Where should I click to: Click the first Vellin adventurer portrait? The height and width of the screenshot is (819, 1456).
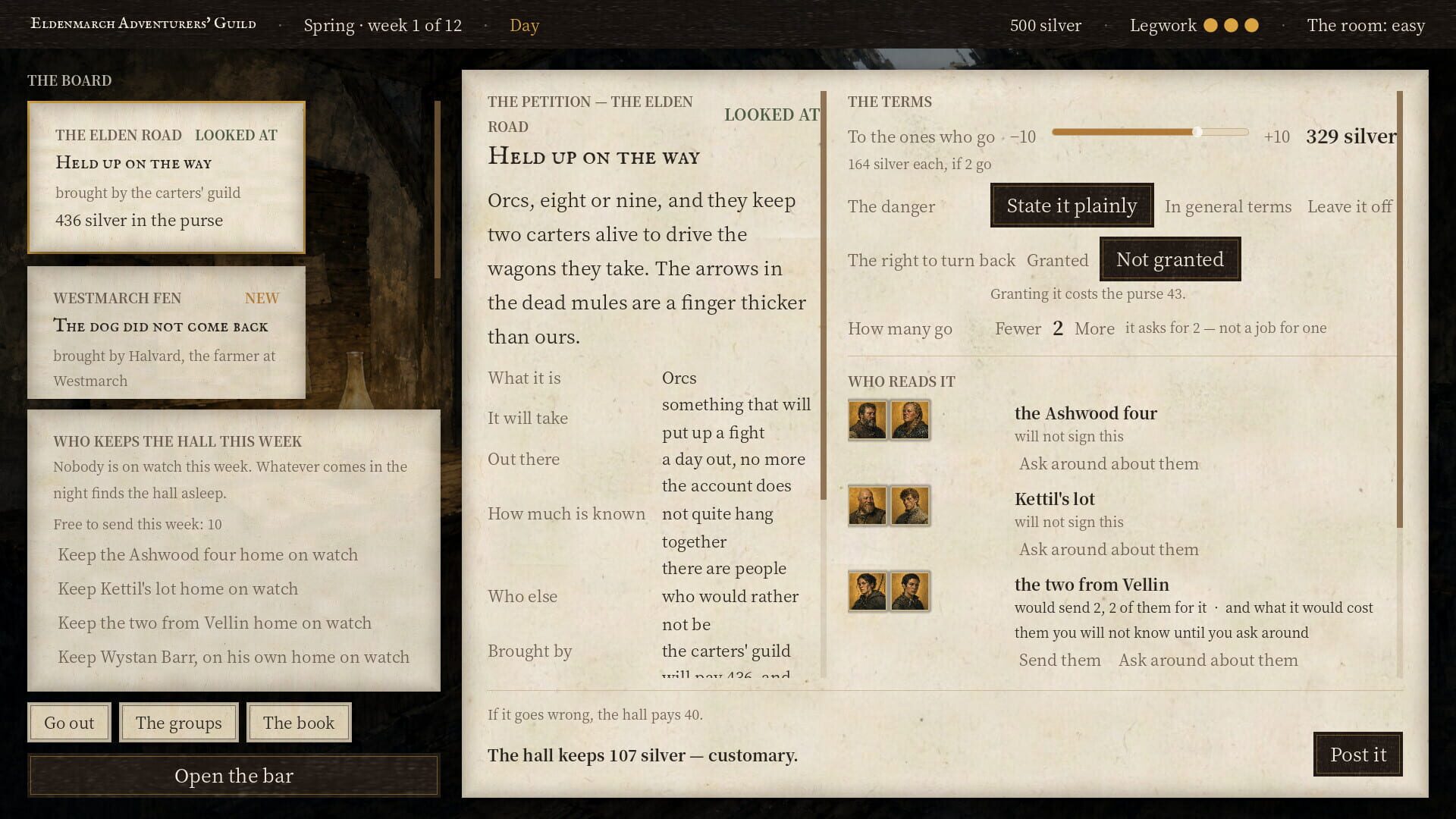click(868, 591)
